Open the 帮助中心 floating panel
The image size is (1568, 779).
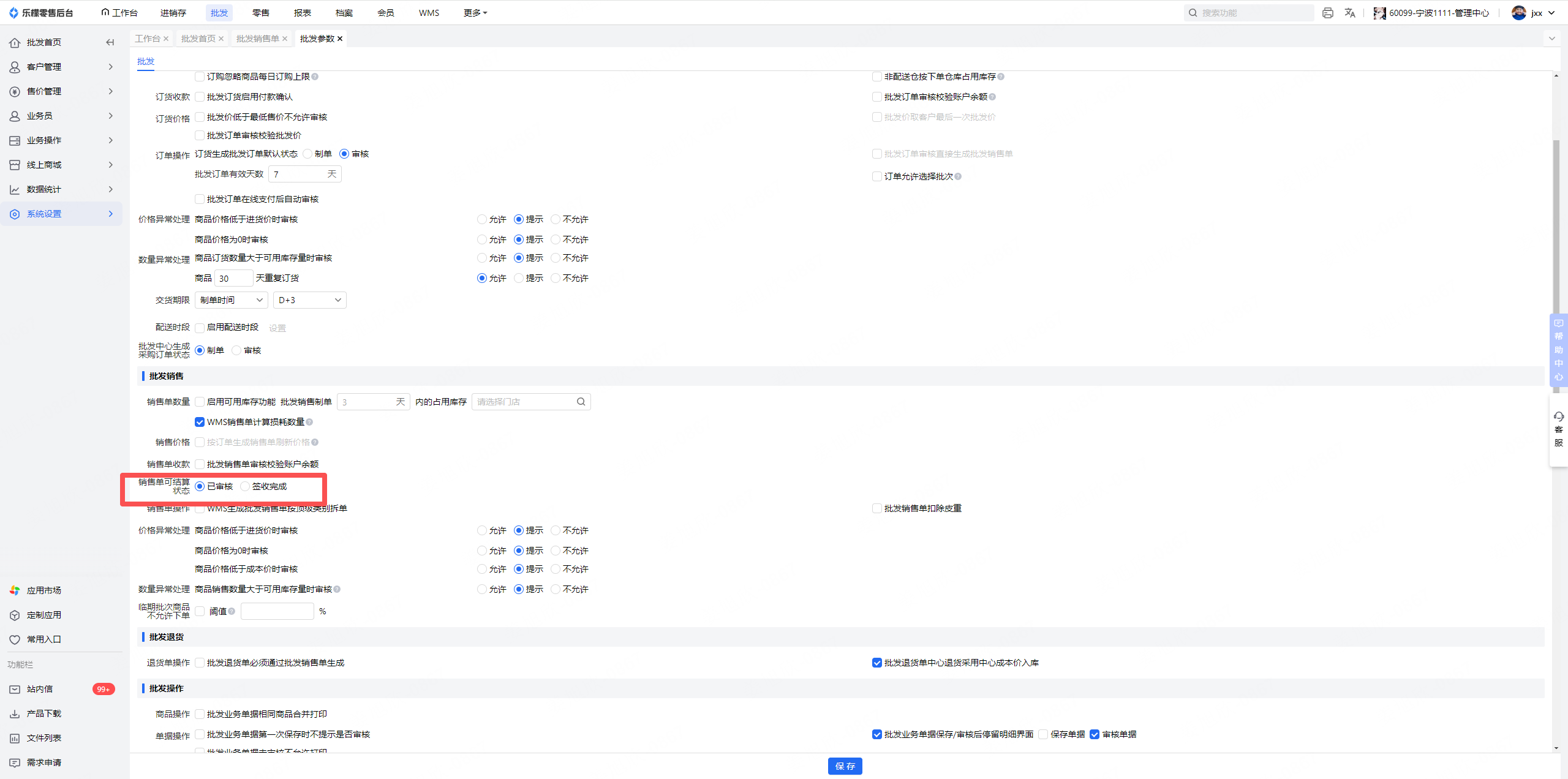pos(1559,350)
